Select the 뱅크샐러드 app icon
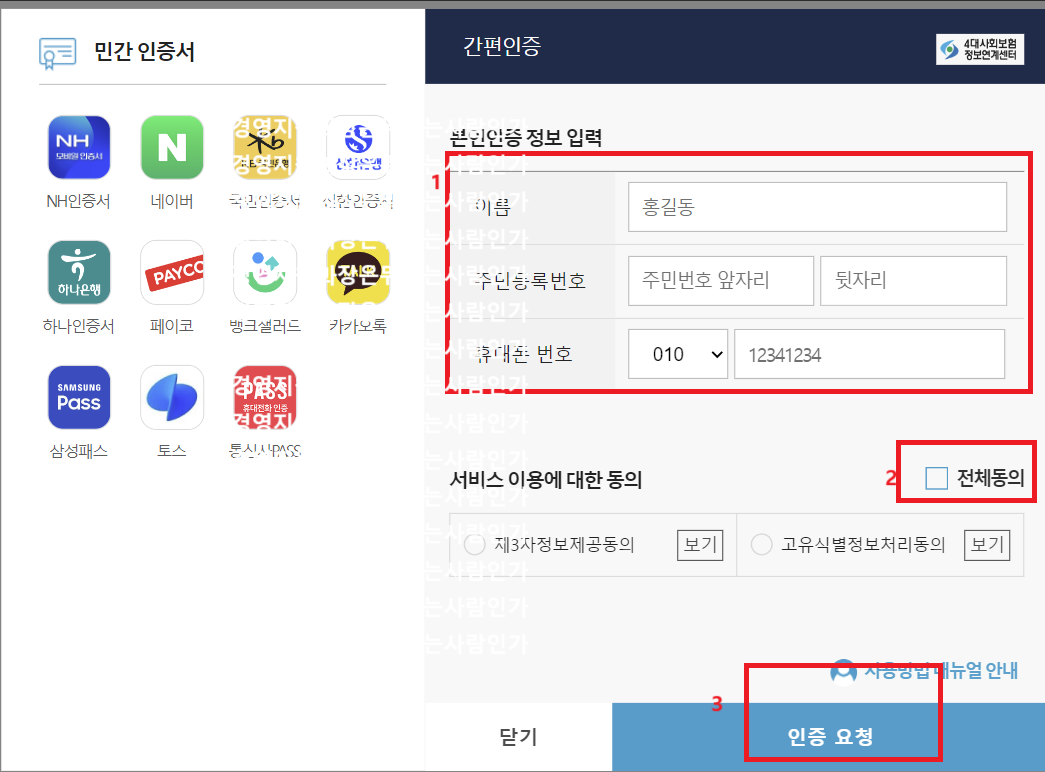The image size is (1045, 772). tap(264, 272)
